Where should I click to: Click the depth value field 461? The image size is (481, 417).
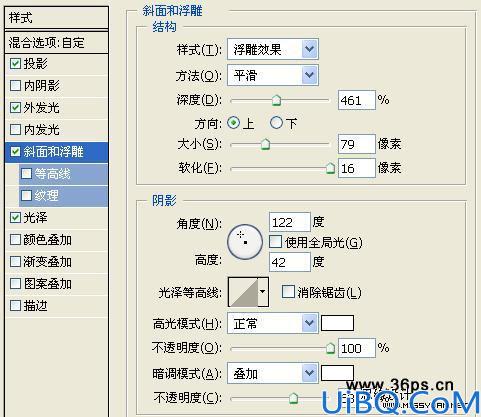click(357, 100)
